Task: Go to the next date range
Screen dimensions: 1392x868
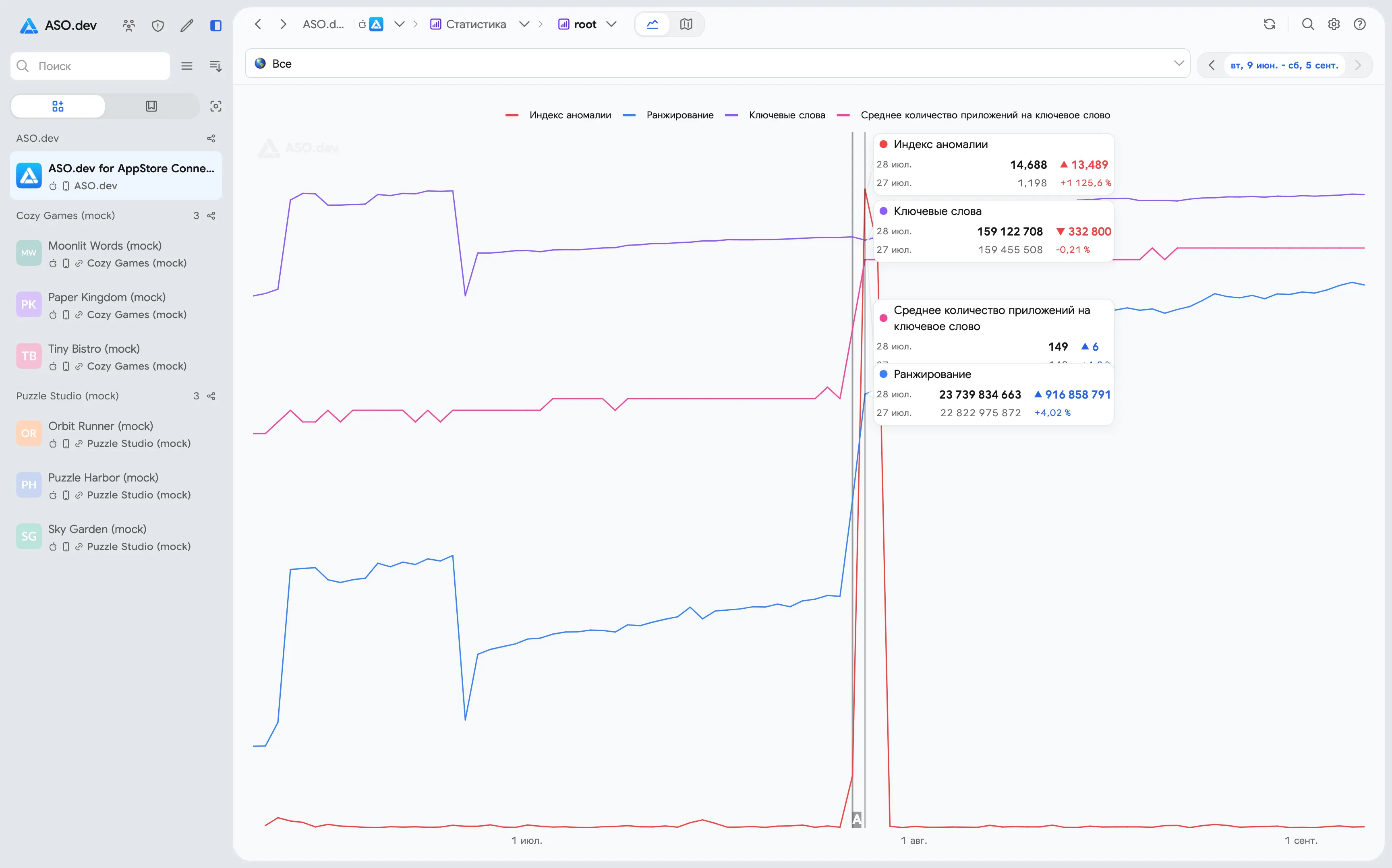Action: pyautogui.click(x=1358, y=65)
